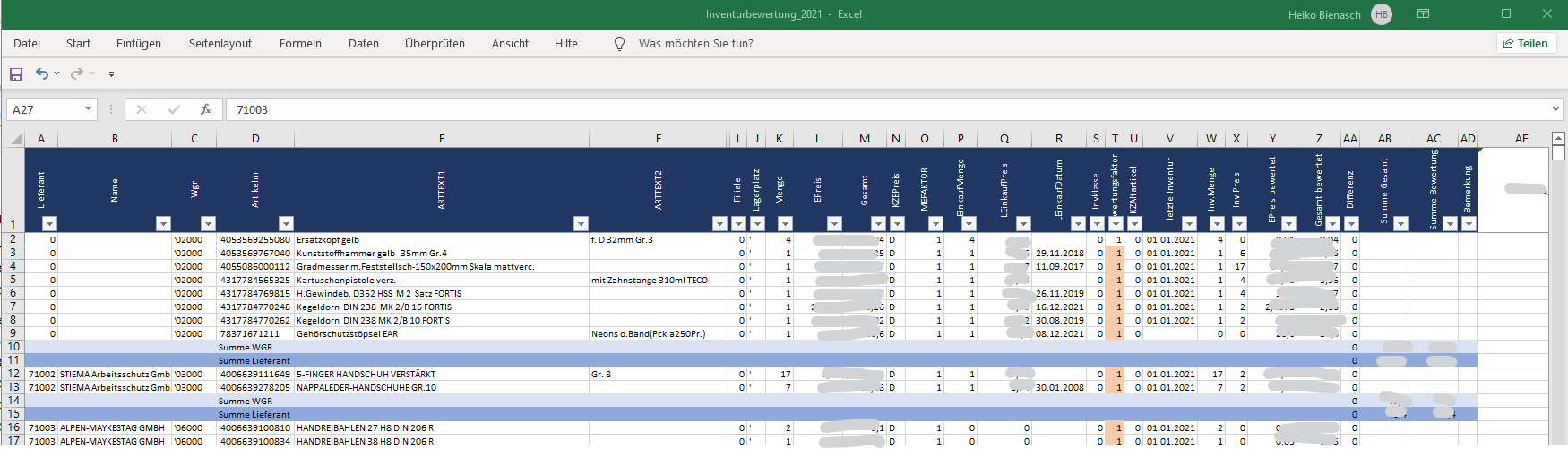Viewport: 1568px width, 449px height.
Task: Click the Insert Function fx icon
Action: point(206,109)
